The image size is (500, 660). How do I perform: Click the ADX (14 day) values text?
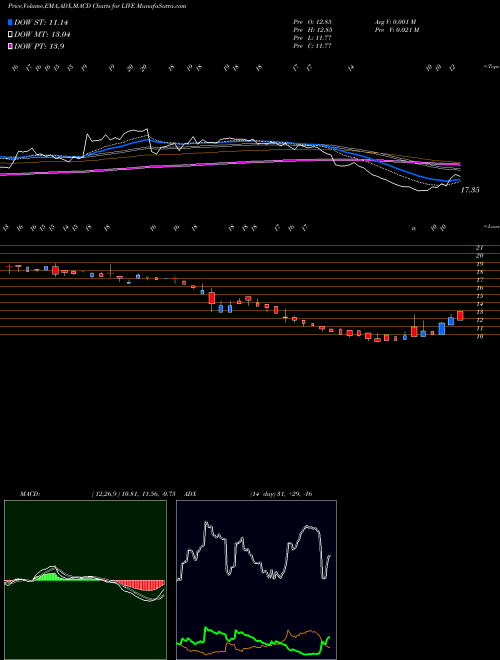click(x=281, y=494)
